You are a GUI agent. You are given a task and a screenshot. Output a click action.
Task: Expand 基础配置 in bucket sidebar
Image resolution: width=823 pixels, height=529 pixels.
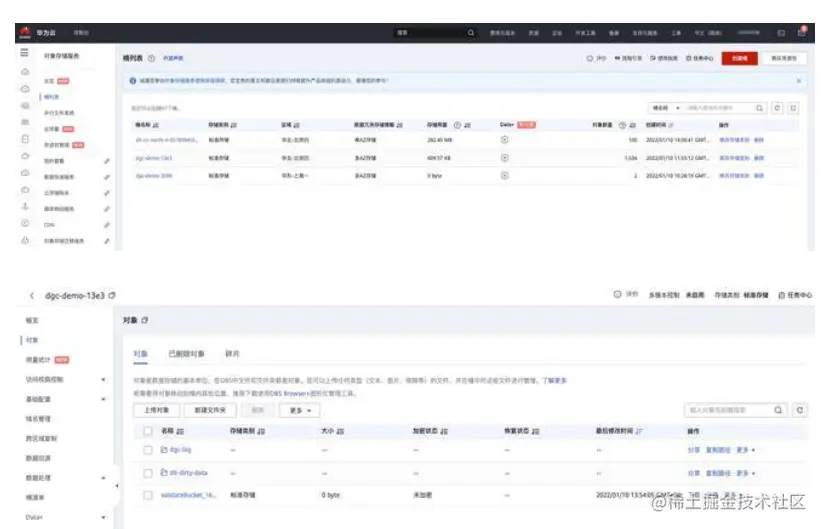103,399
